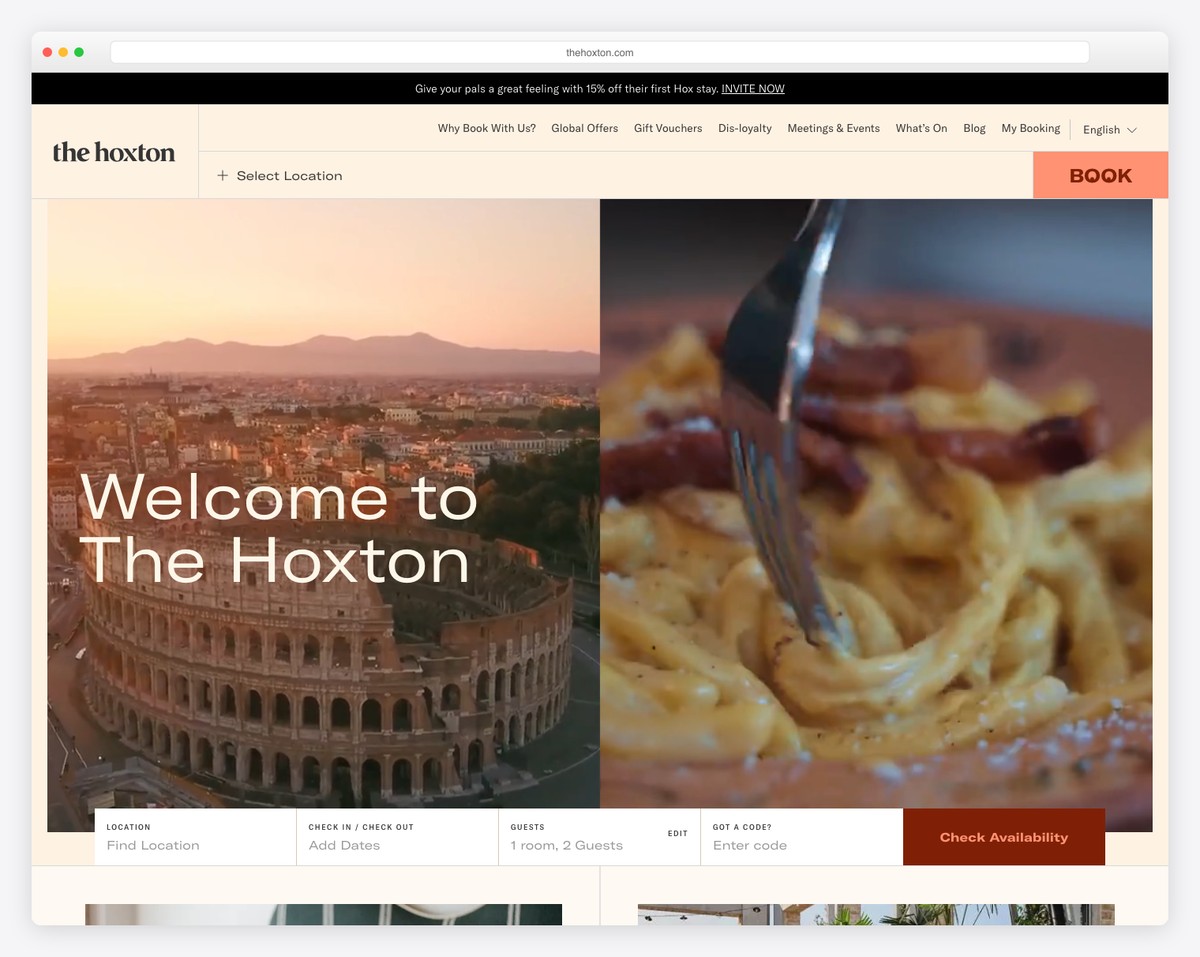Click the address bar showing thehoxton.com
This screenshot has width=1200, height=957.
tap(599, 51)
